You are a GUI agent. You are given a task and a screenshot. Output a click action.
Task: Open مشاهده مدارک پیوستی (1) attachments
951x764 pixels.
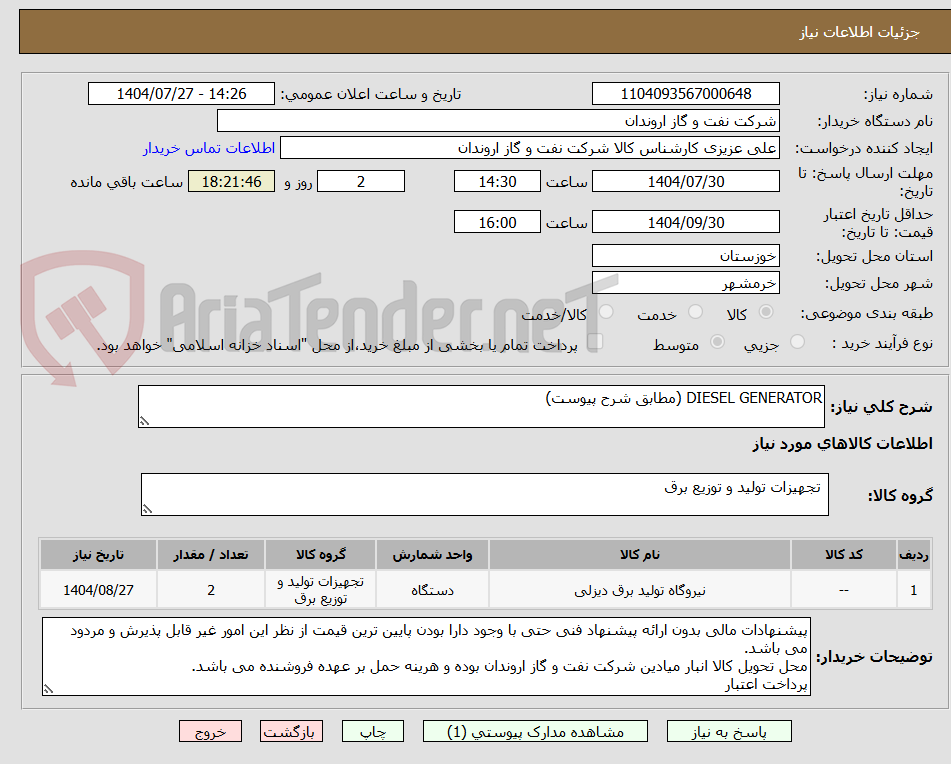click(x=535, y=731)
